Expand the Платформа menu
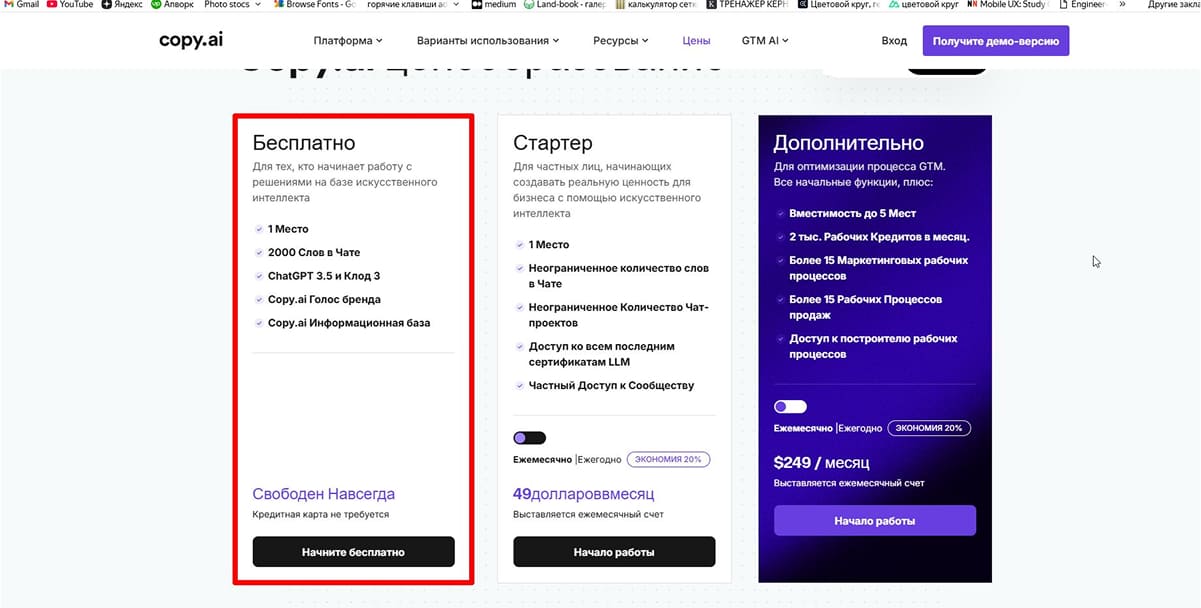1201x608 pixels. [348, 41]
